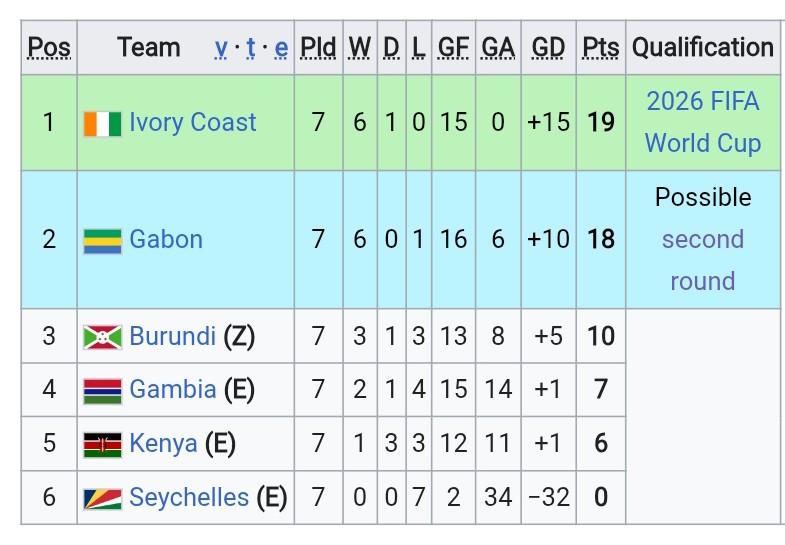Click the 'e' edit template link
785x545 pixels.
(x=281, y=48)
